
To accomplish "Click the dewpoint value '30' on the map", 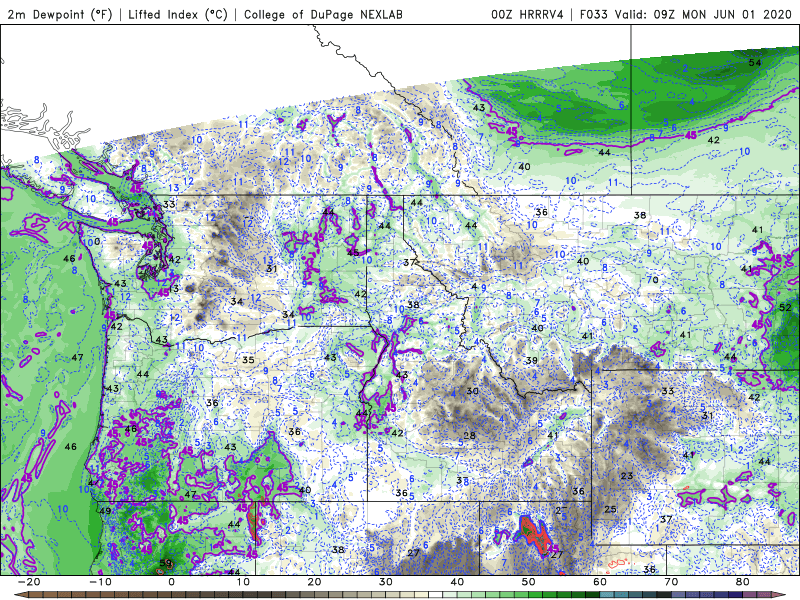I will point(472,391).
